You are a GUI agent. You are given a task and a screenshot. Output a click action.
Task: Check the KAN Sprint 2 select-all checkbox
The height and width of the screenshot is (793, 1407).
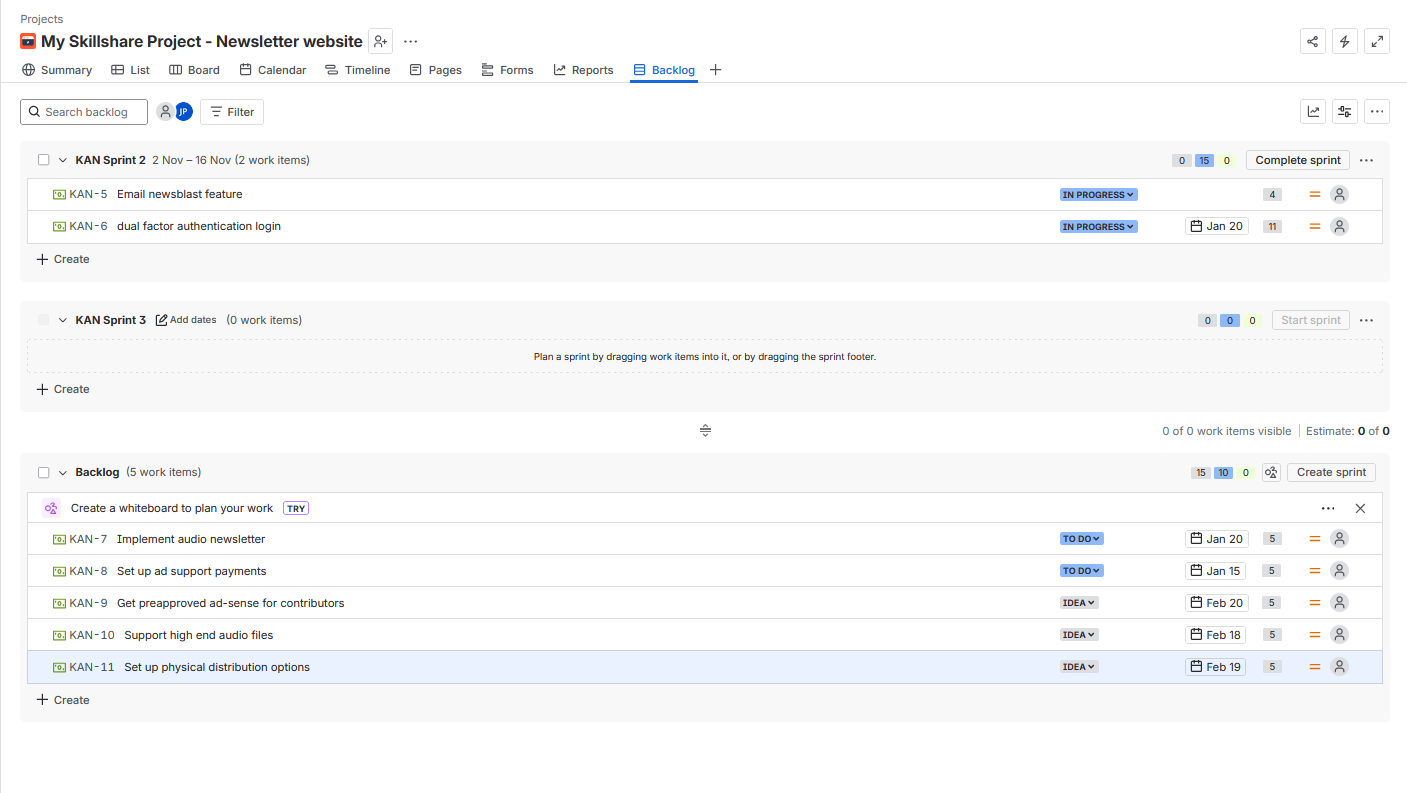point(44,160)
